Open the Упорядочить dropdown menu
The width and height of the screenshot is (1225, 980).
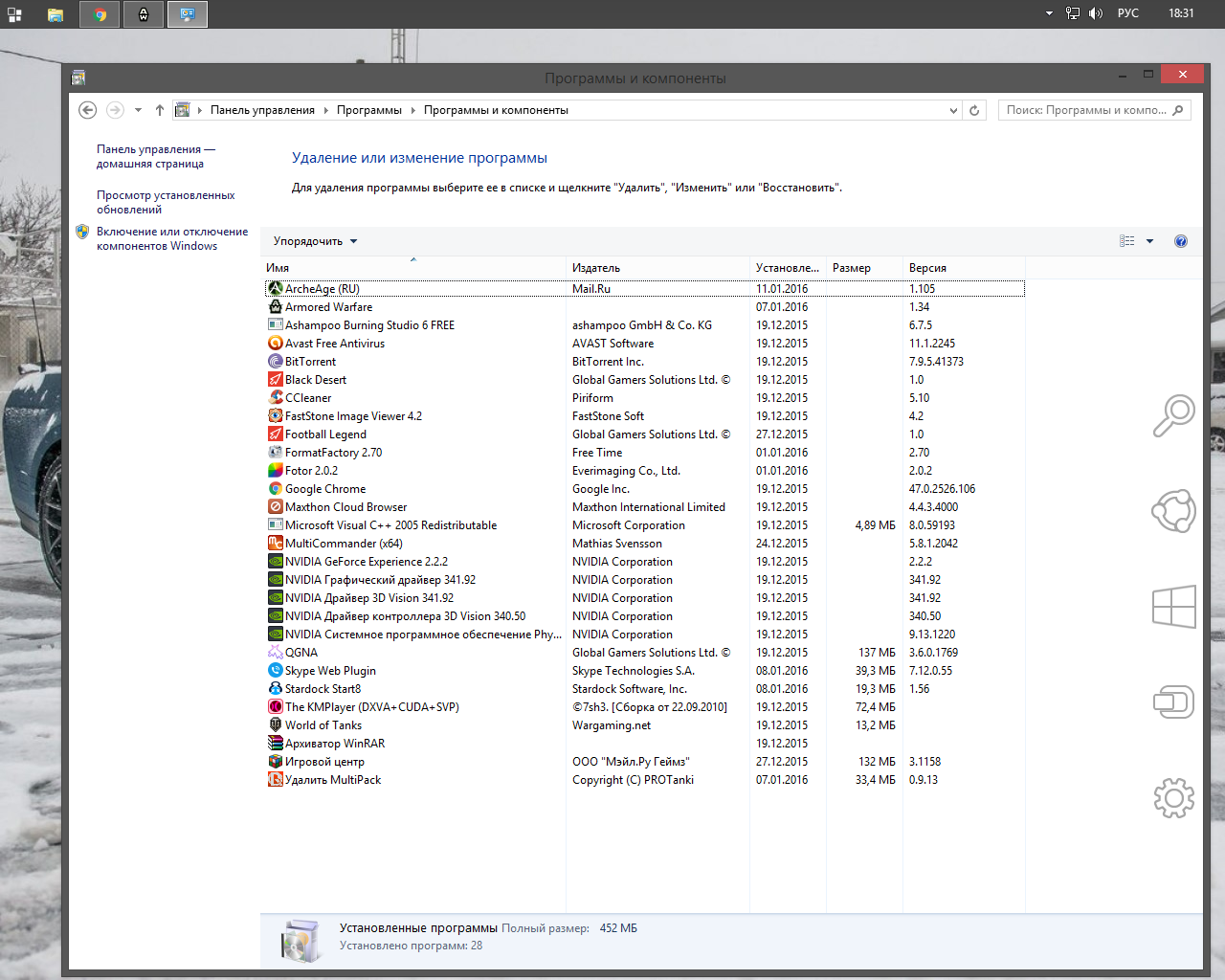(x=315, y=241)
